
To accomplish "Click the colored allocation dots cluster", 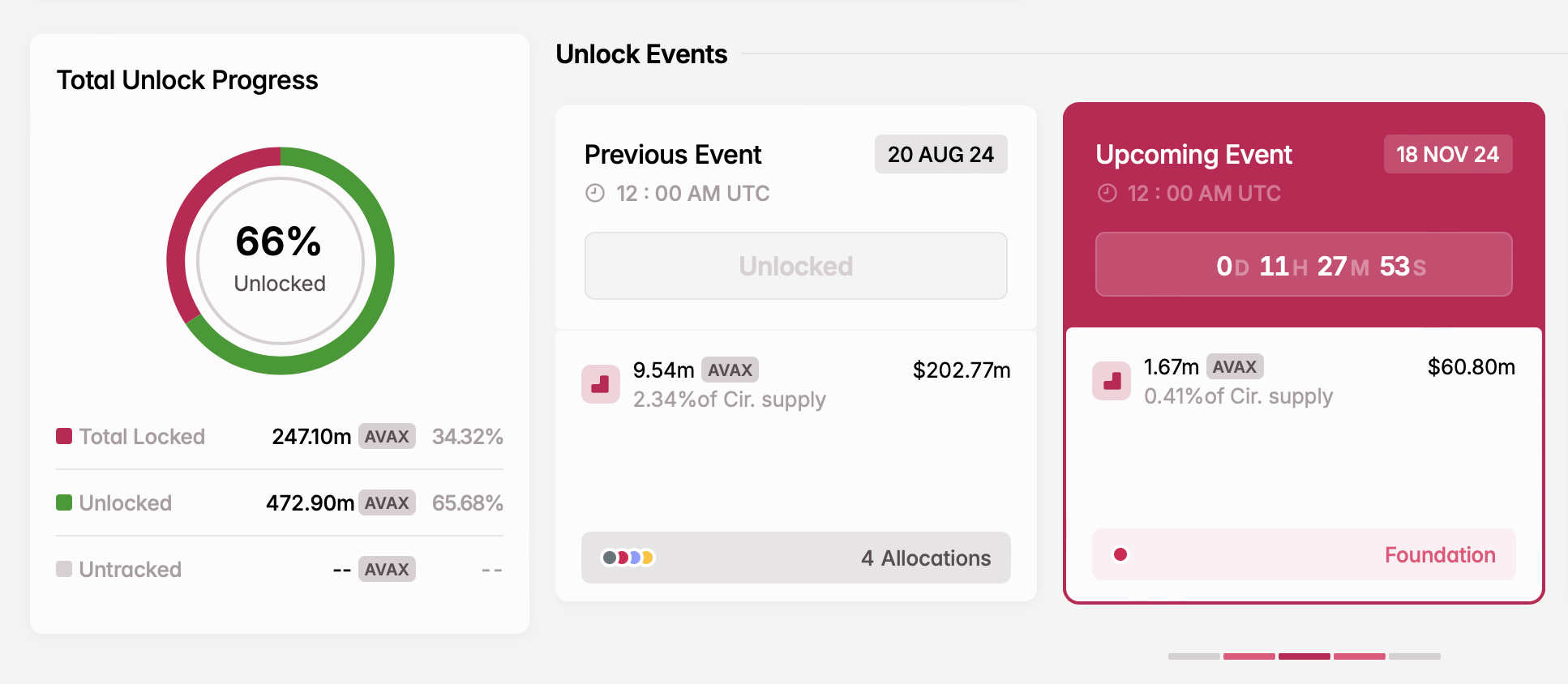I will point(628,558).
